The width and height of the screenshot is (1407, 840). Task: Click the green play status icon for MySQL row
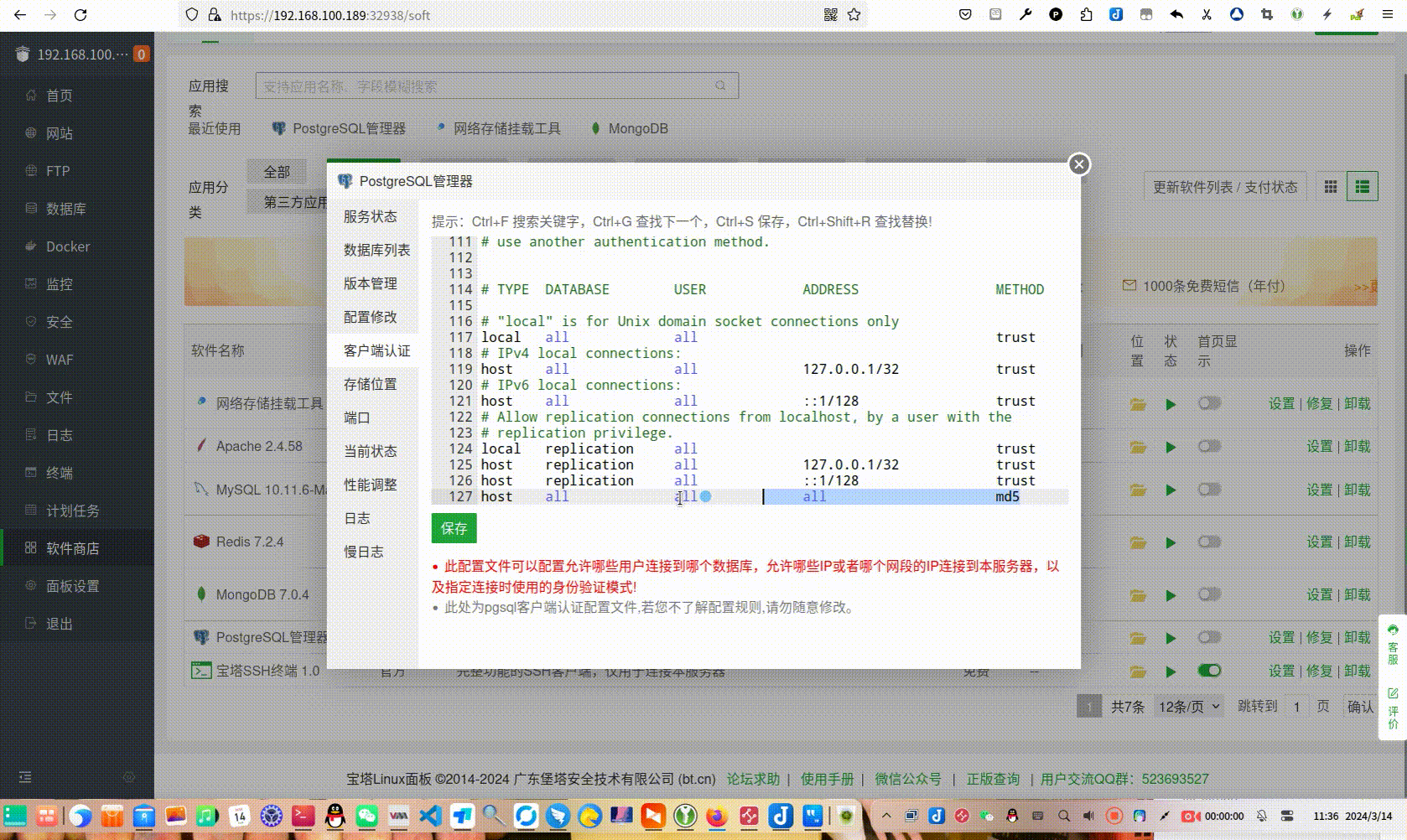(1171, 490)
